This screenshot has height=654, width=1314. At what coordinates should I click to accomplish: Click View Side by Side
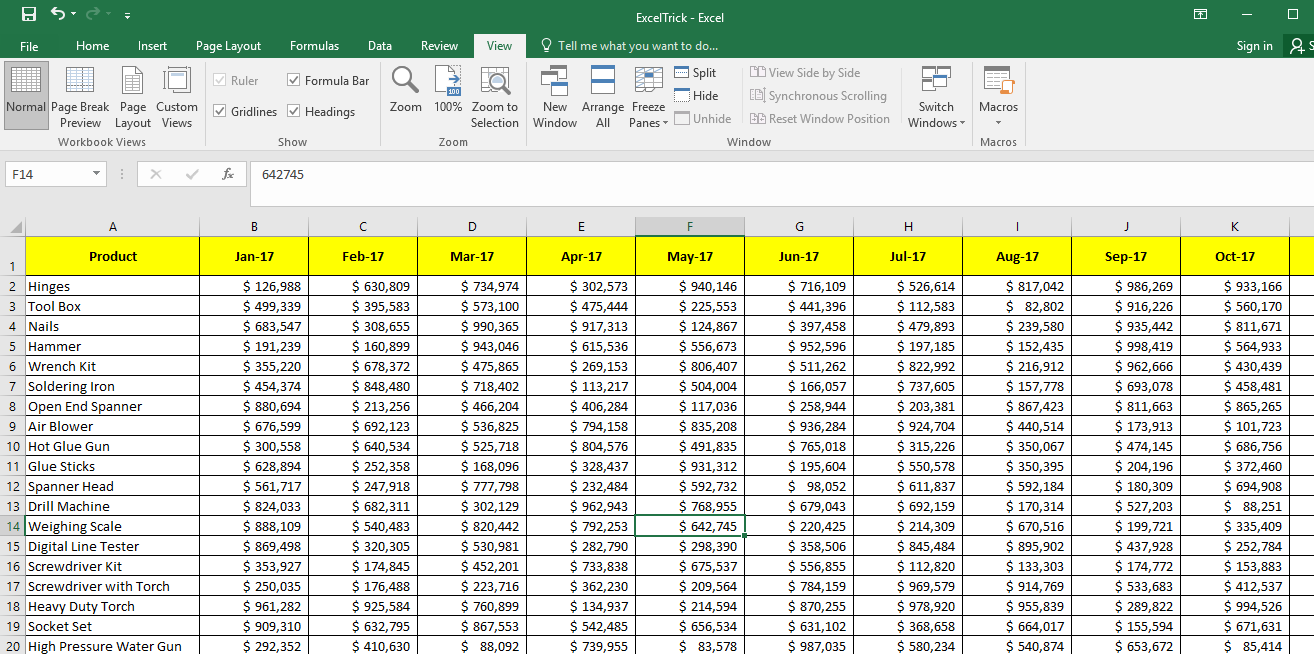coord(805,72)
